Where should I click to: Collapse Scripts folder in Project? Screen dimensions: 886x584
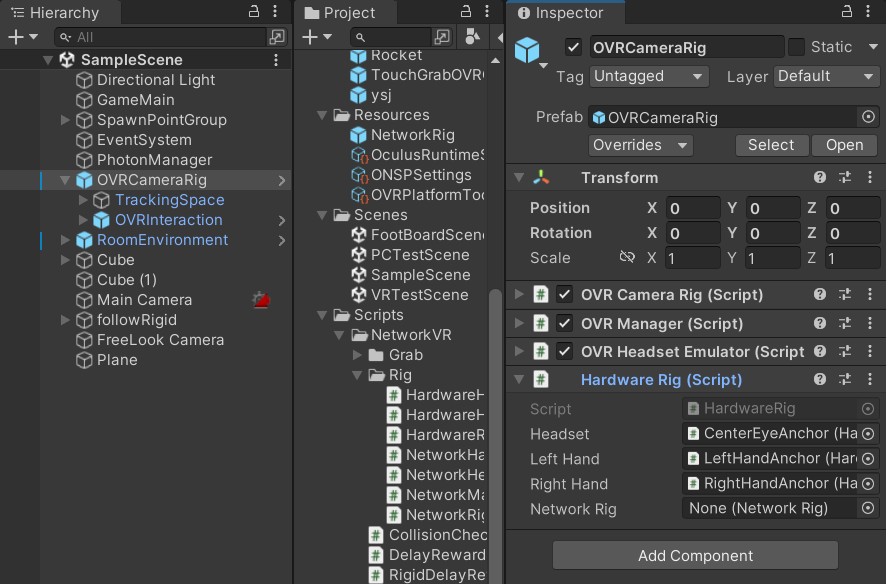322,315
